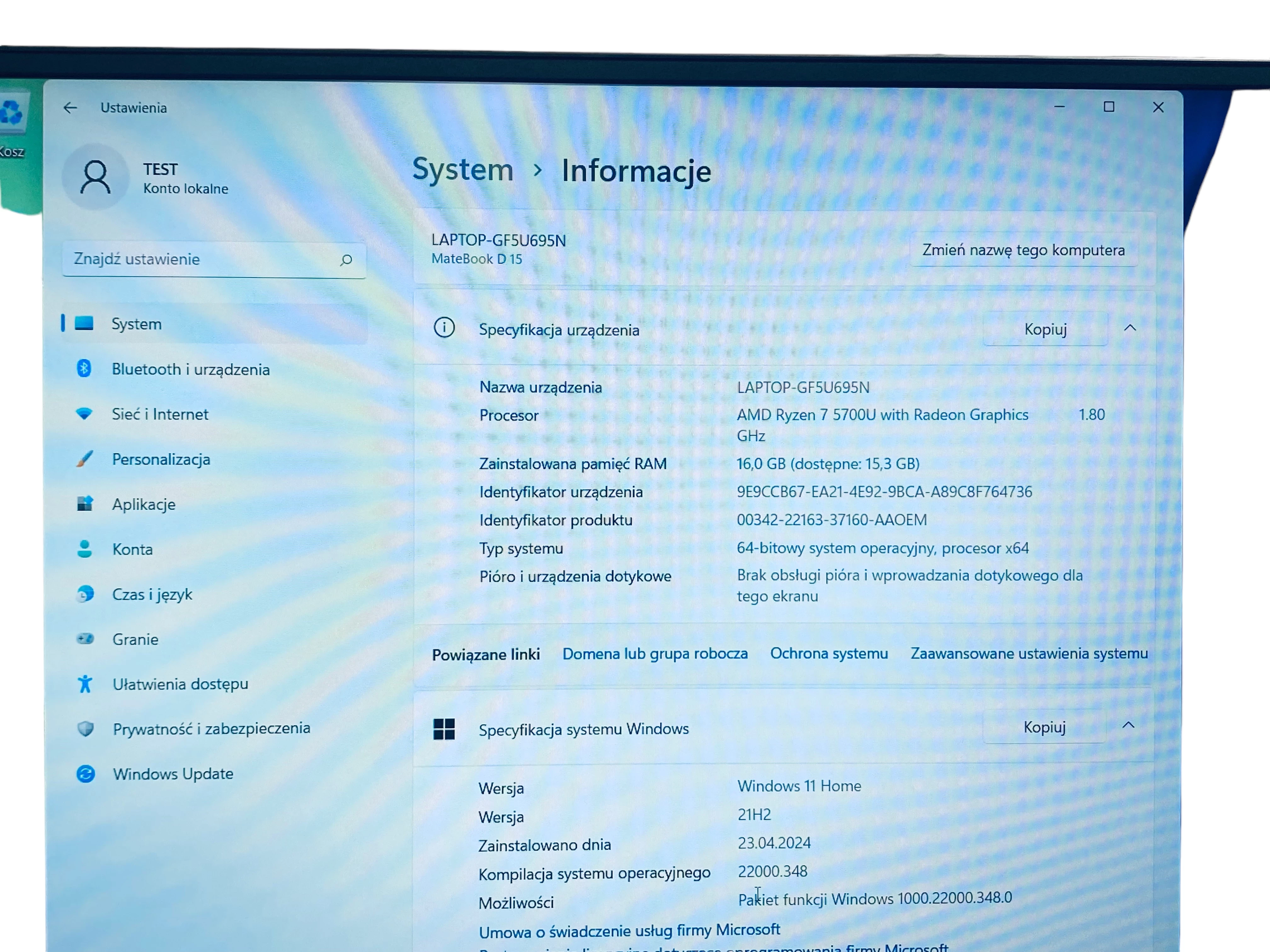Copy device specs with Kopiuj button
Image resolution: width=1270 pixels, height=952 pixels.
tap(1045, 329)
